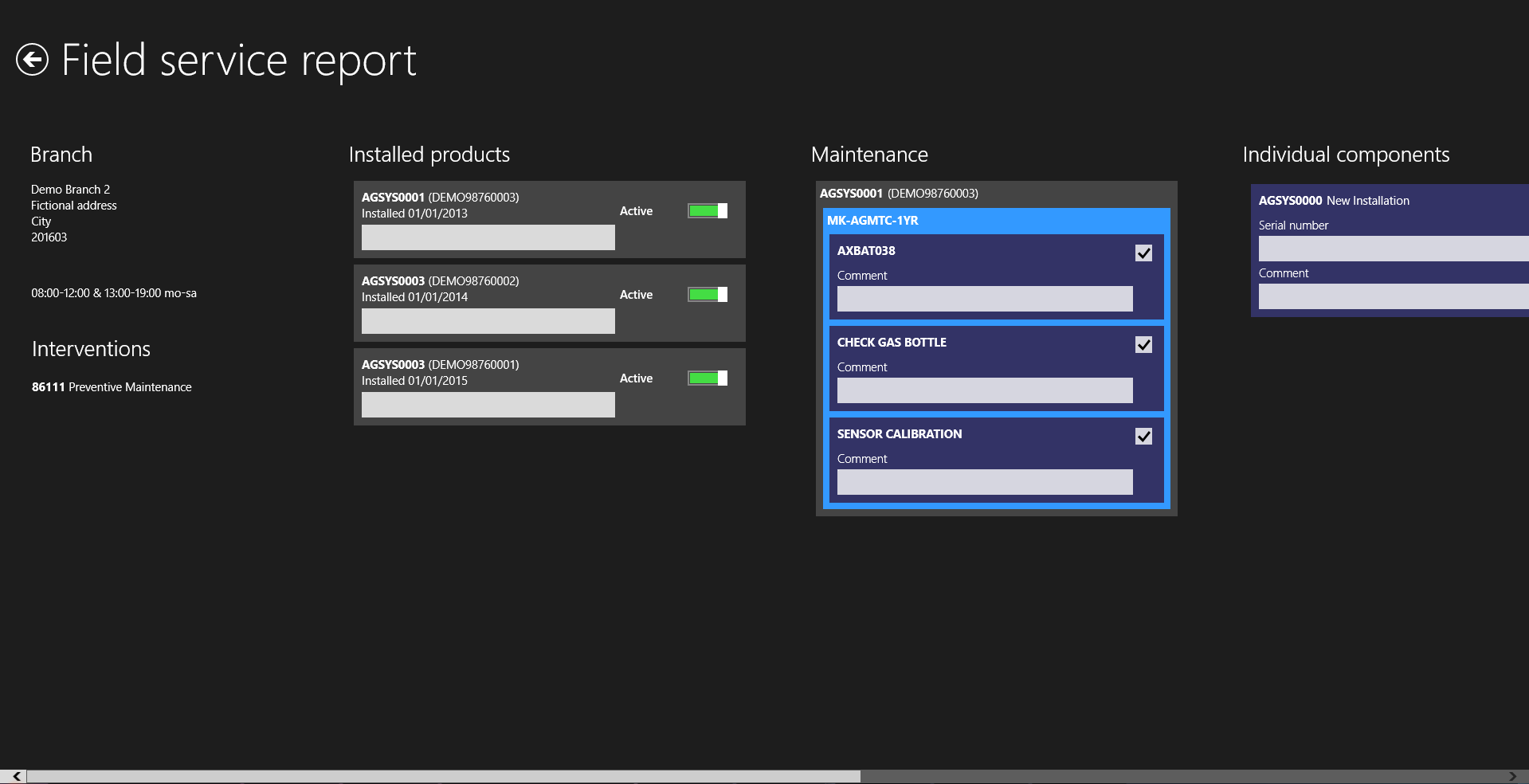
Task: Select the 86111 Preventive Maintenance intervention
Action: point(112,387)
